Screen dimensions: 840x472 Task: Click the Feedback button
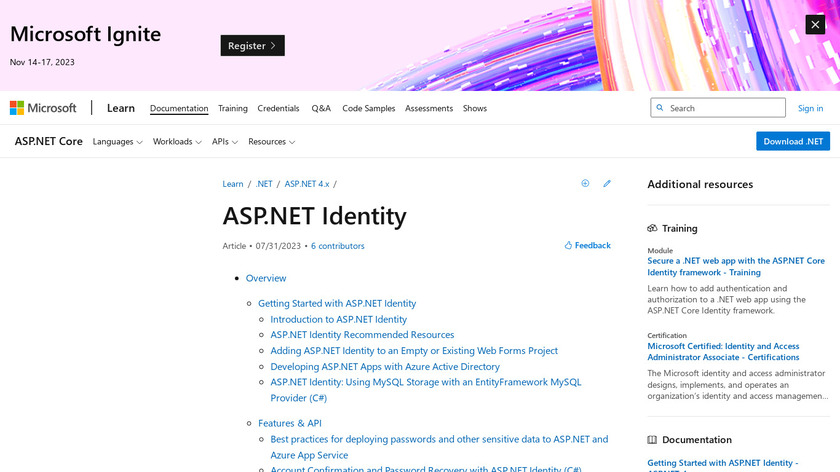tap(587, 245)
